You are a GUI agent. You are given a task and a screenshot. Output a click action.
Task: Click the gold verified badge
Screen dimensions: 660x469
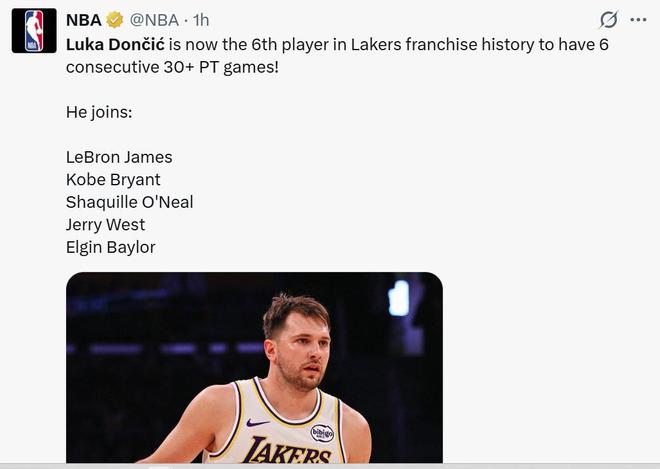click(116, 20)
